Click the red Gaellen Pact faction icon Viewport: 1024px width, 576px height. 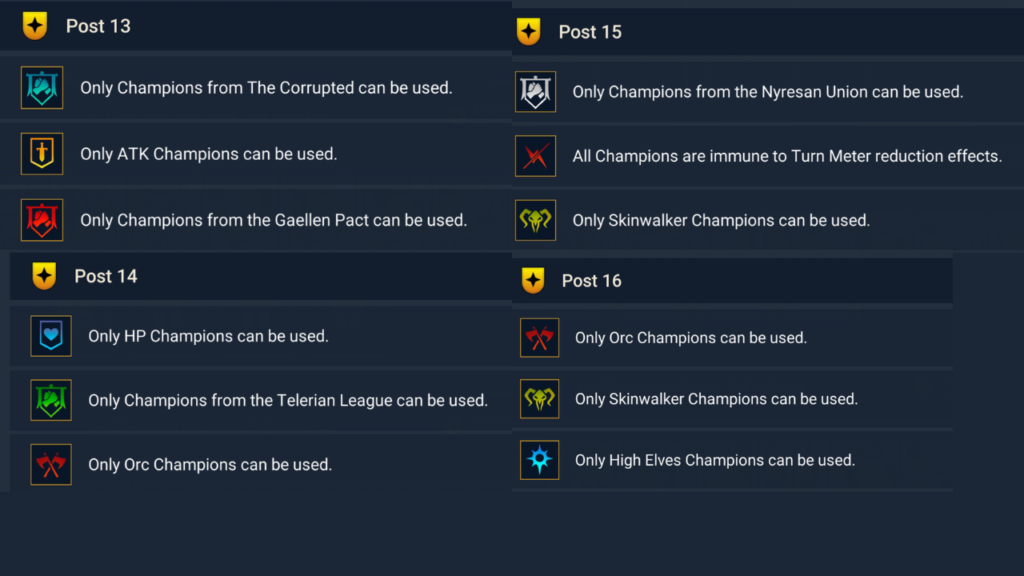[x=42, y=220]
